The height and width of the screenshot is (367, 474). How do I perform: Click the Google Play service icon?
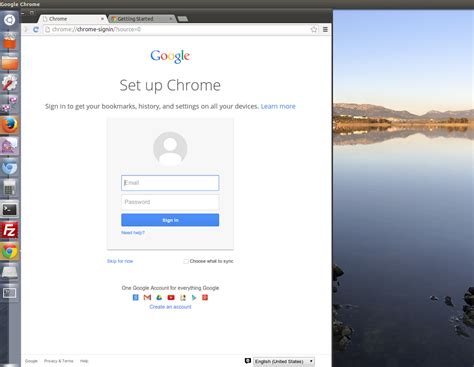pos(194,297)
